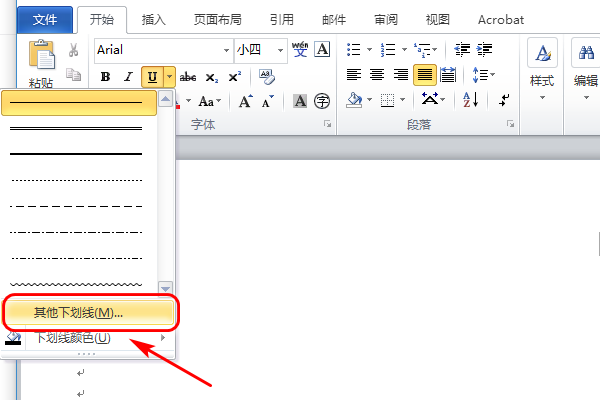Click the 小四 font size field
The width and height of the screenshot is (600, 400).
pyautogui.click(x=254, y=50)
